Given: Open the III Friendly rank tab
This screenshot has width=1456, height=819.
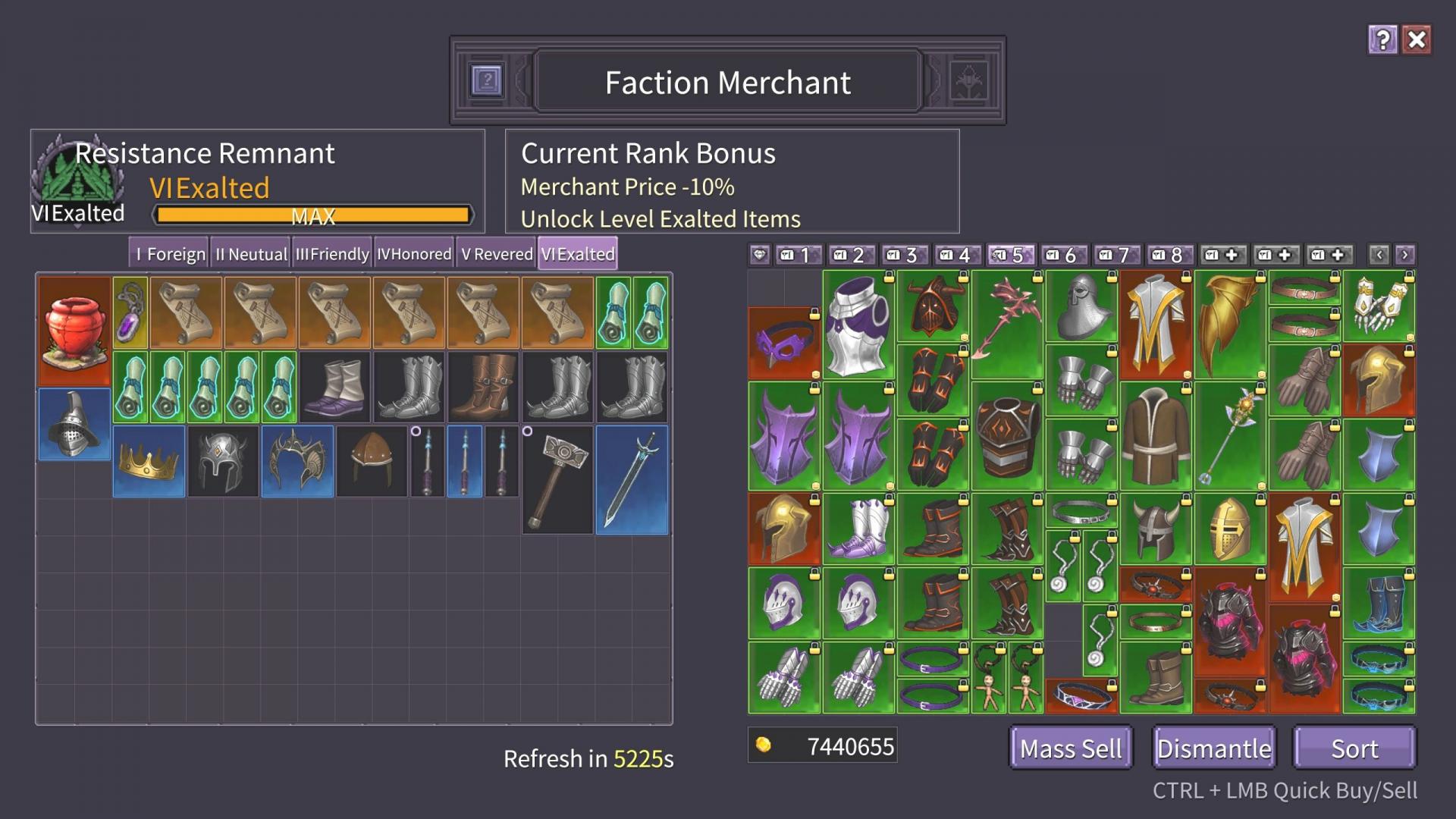Looking at the screenshot, I should click(332, 253).
